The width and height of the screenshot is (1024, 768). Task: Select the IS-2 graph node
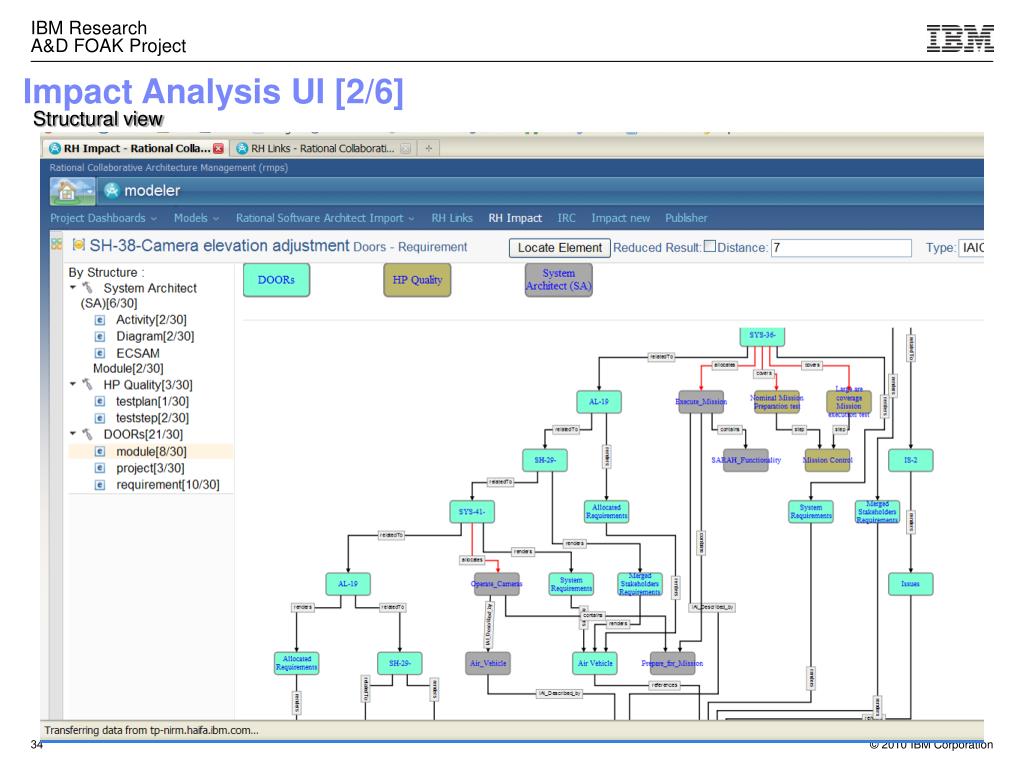910,460
